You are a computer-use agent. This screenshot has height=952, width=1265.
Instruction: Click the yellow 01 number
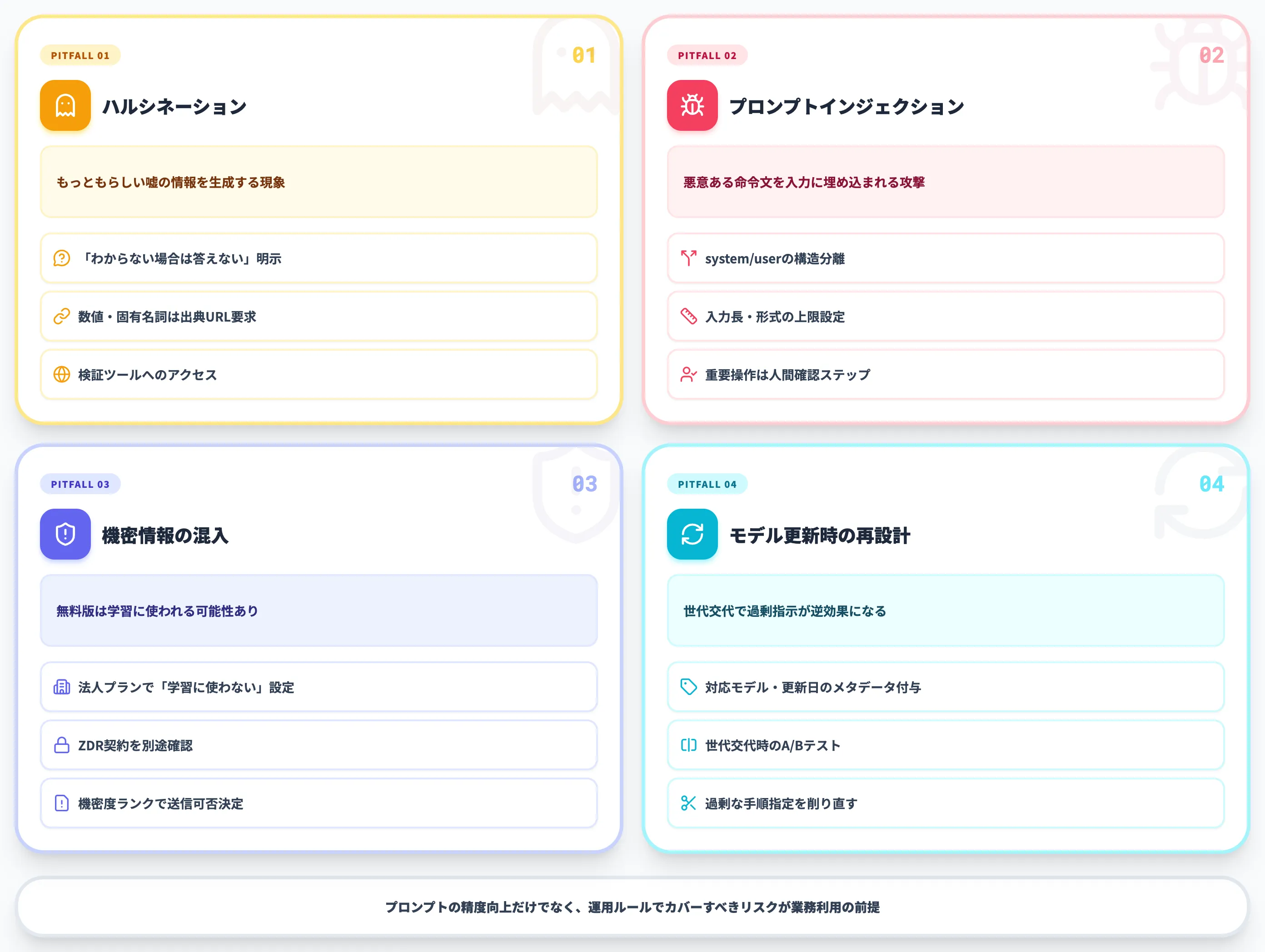click(x=584, y=55)
